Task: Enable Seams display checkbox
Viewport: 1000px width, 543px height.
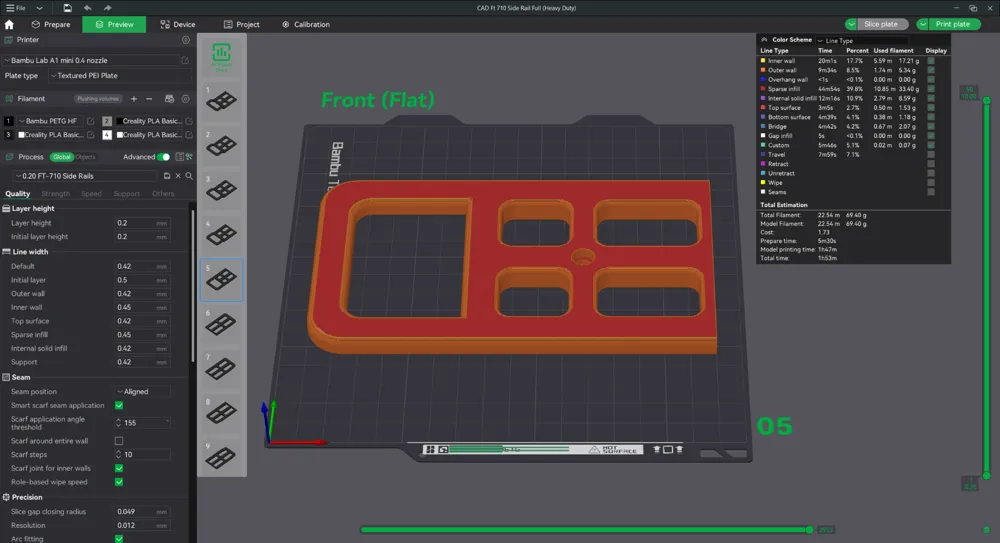Action: coord(931,192)
